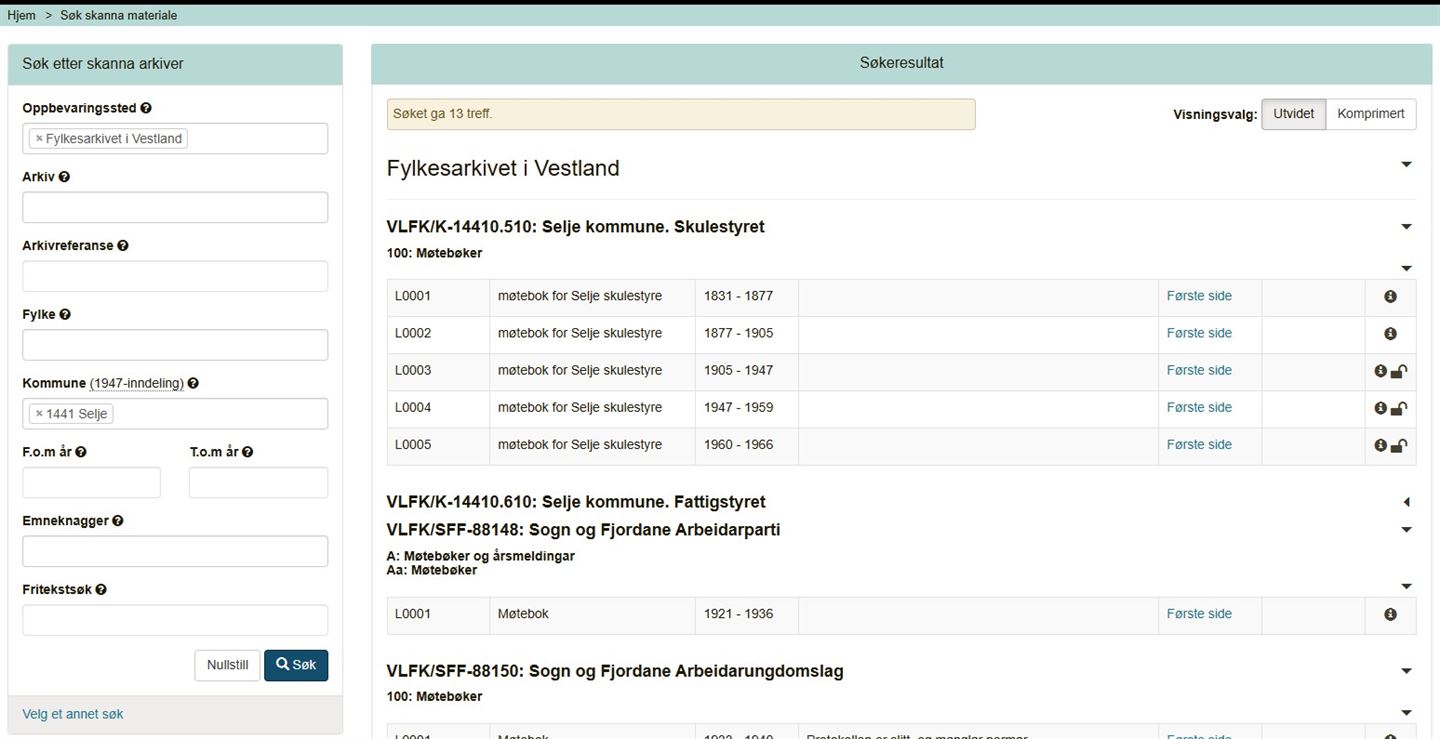Collapse Fylkesarkivet i Vestland section
1440x739 pixels.
pyautogui.click(x=1406, y=165)
